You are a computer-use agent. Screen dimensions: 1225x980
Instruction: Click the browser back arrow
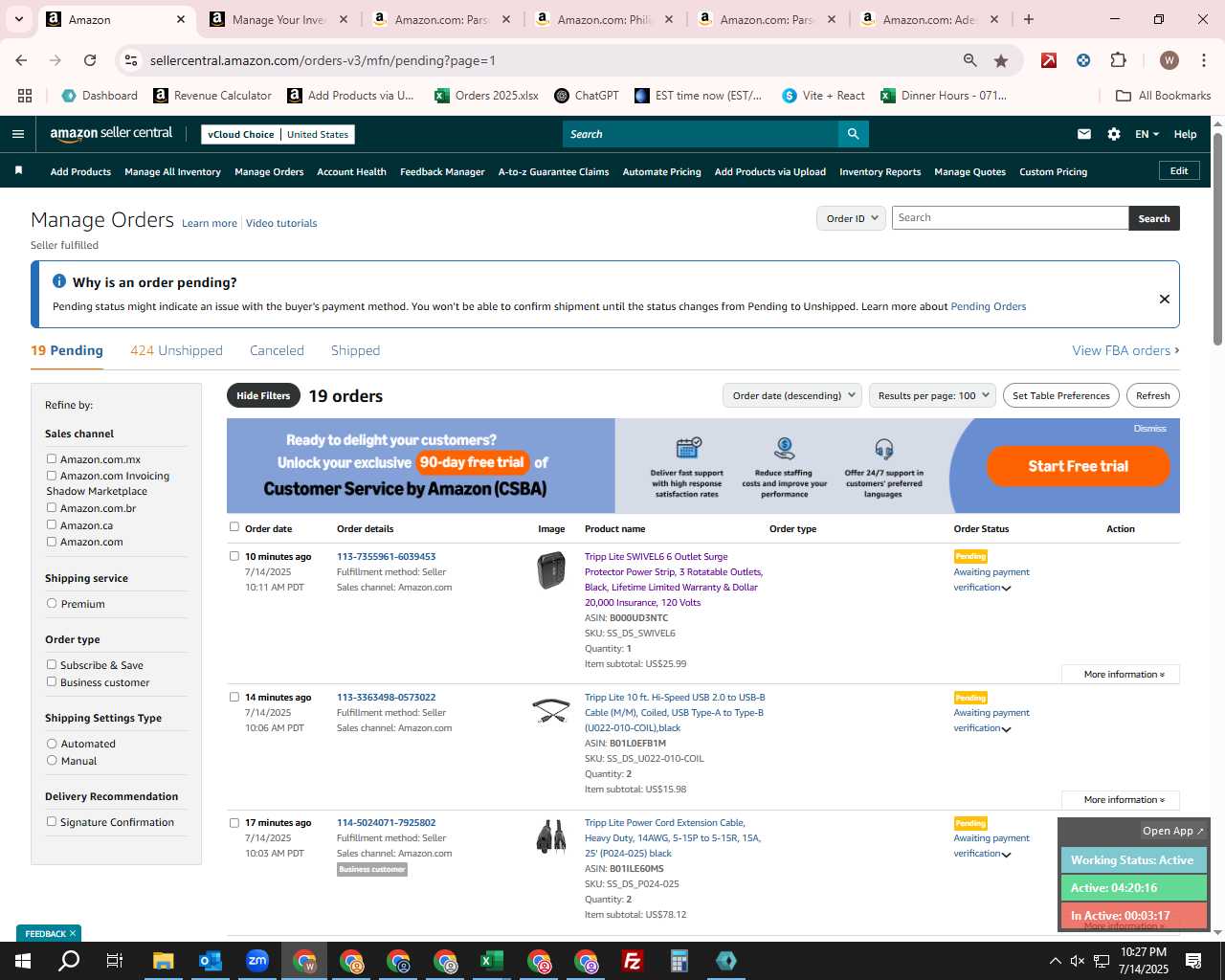[21, 60]
